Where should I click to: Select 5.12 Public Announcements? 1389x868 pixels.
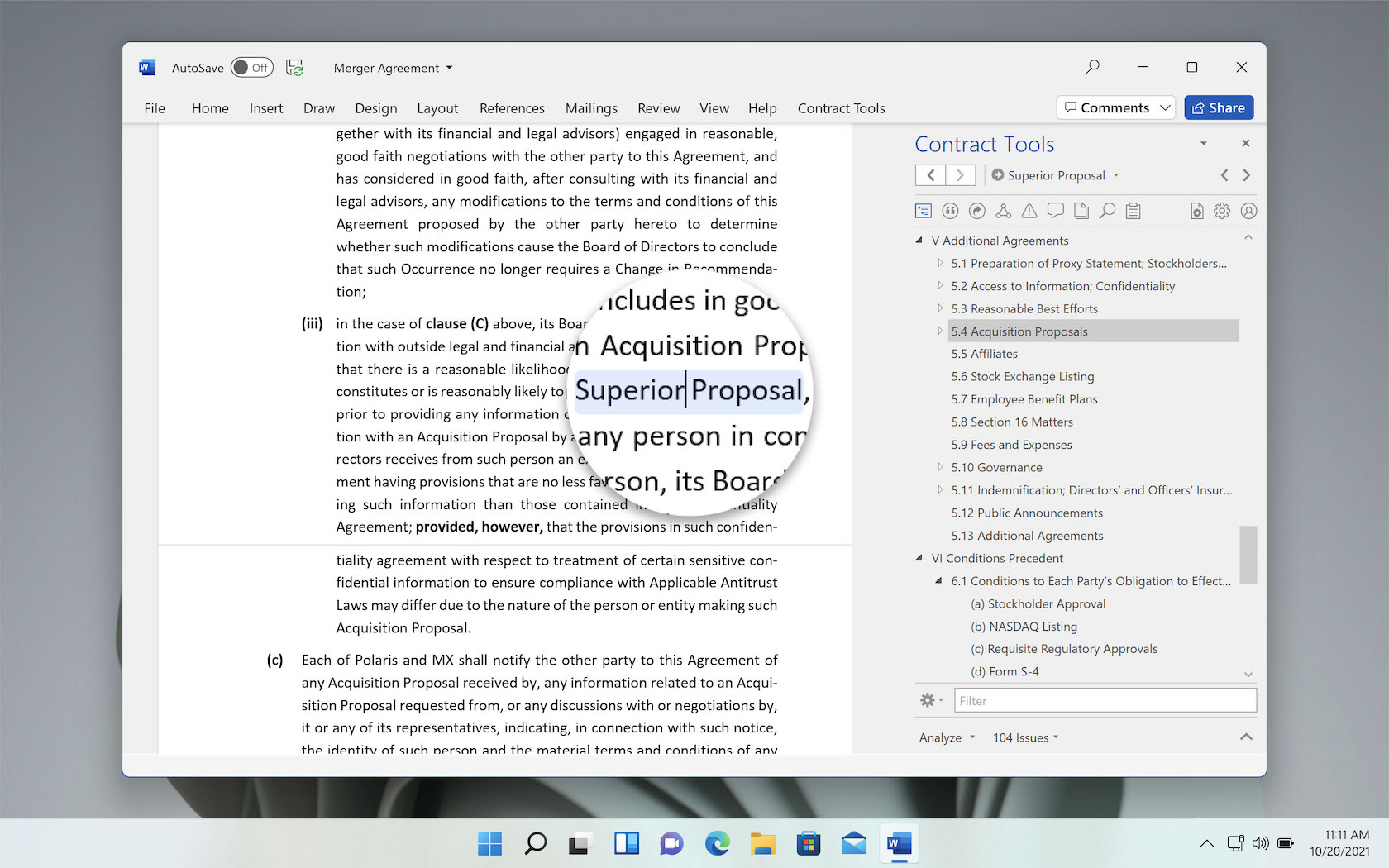(x=1027, y=513)
